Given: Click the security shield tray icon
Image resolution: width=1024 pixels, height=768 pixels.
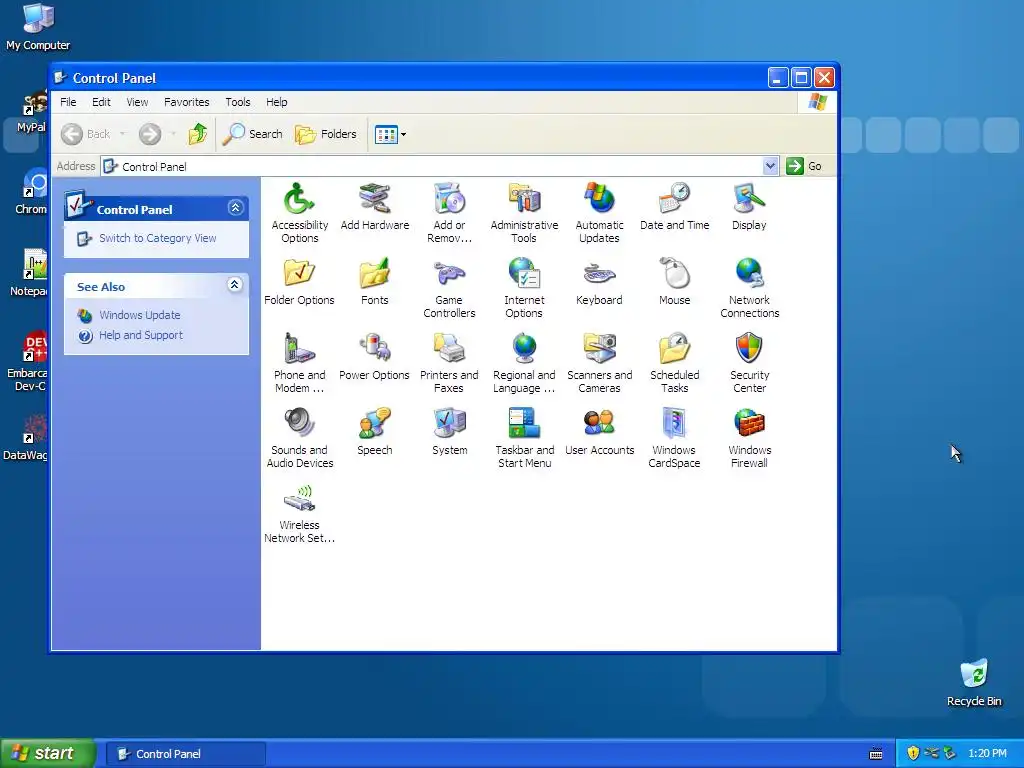Looking at the screenshot, I should coord(913,753).
